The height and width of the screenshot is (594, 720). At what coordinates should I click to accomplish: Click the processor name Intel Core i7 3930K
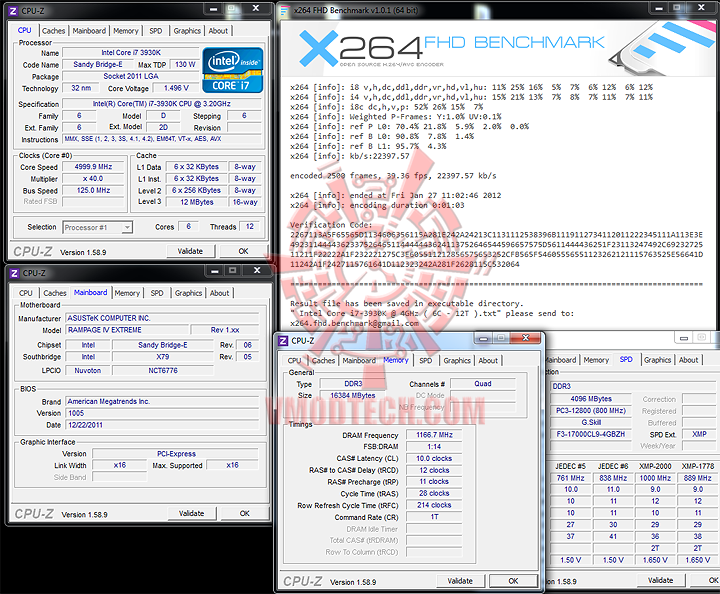(131, 53)
